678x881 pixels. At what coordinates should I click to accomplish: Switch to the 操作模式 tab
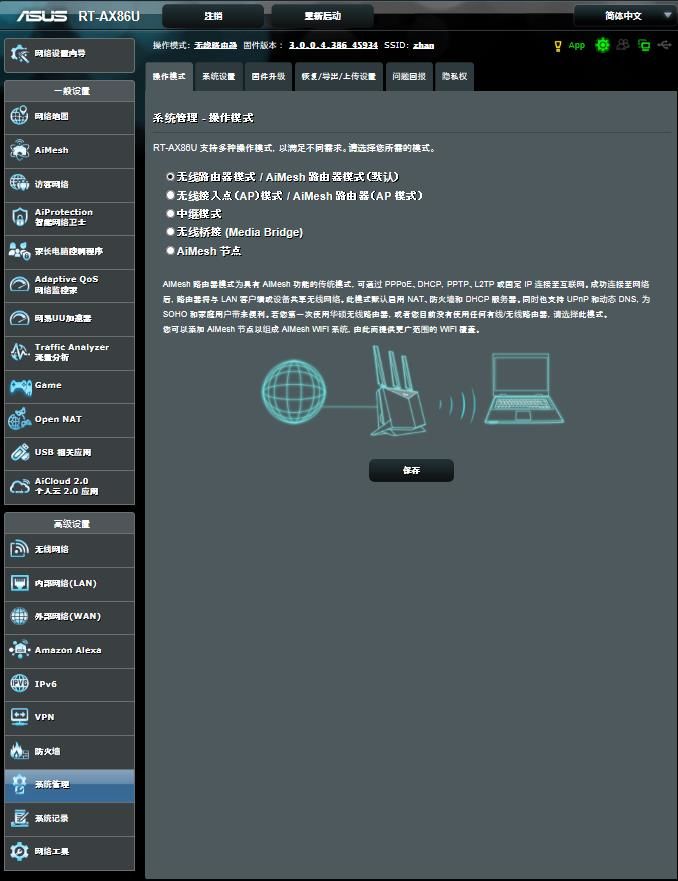click(169, 76)
